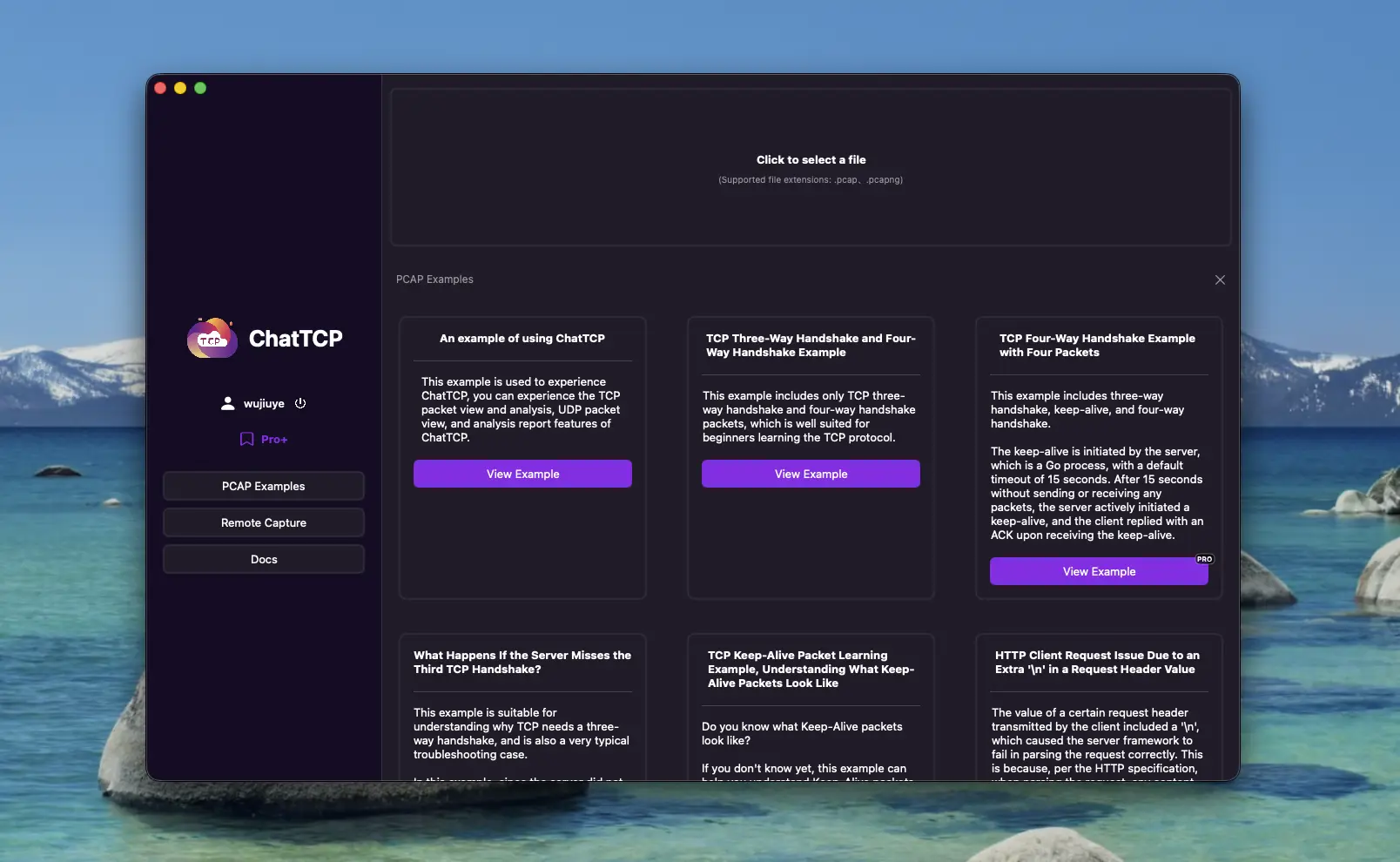
Task: Click the PRO badge on the View Example button
Action: [1204, 559]
